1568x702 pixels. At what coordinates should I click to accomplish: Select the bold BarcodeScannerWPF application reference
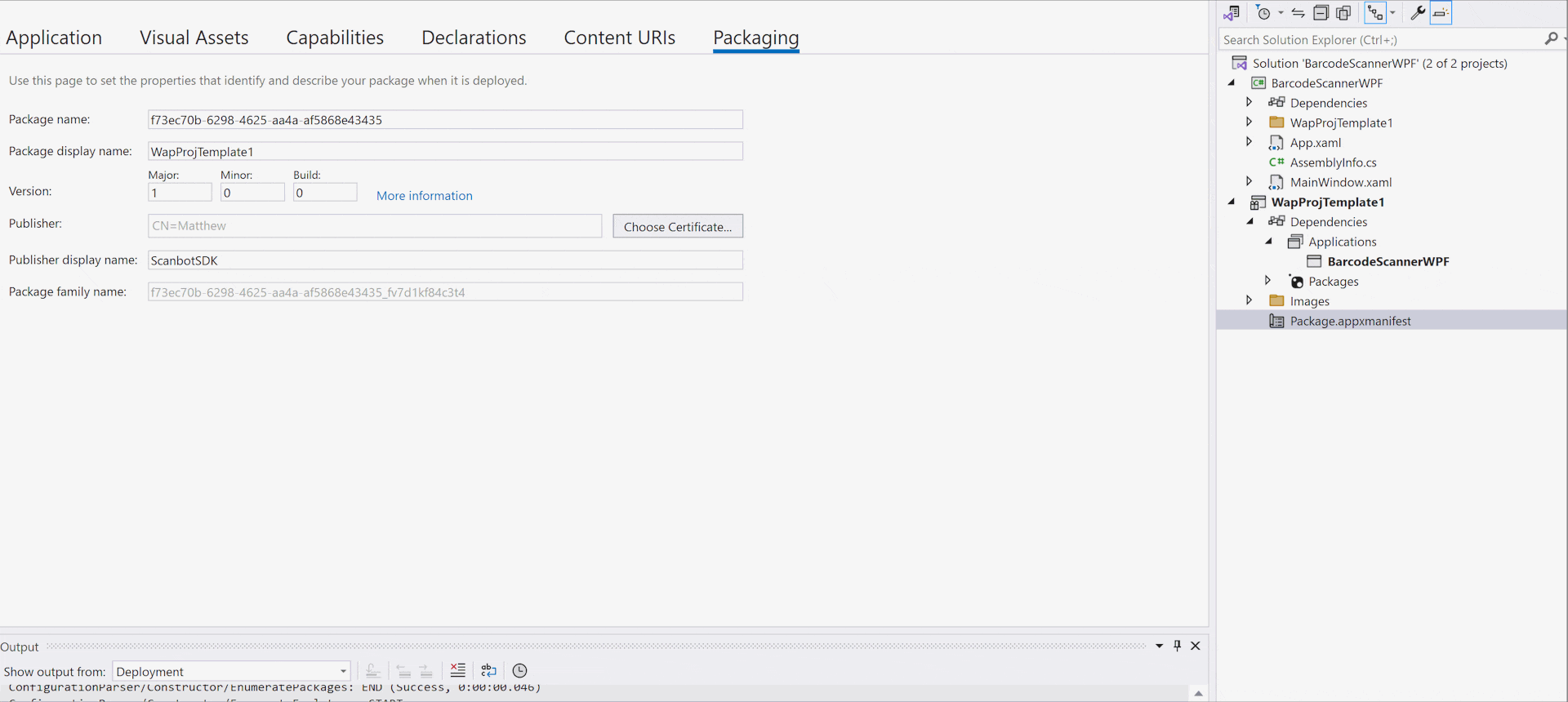tap(1388, 261)
